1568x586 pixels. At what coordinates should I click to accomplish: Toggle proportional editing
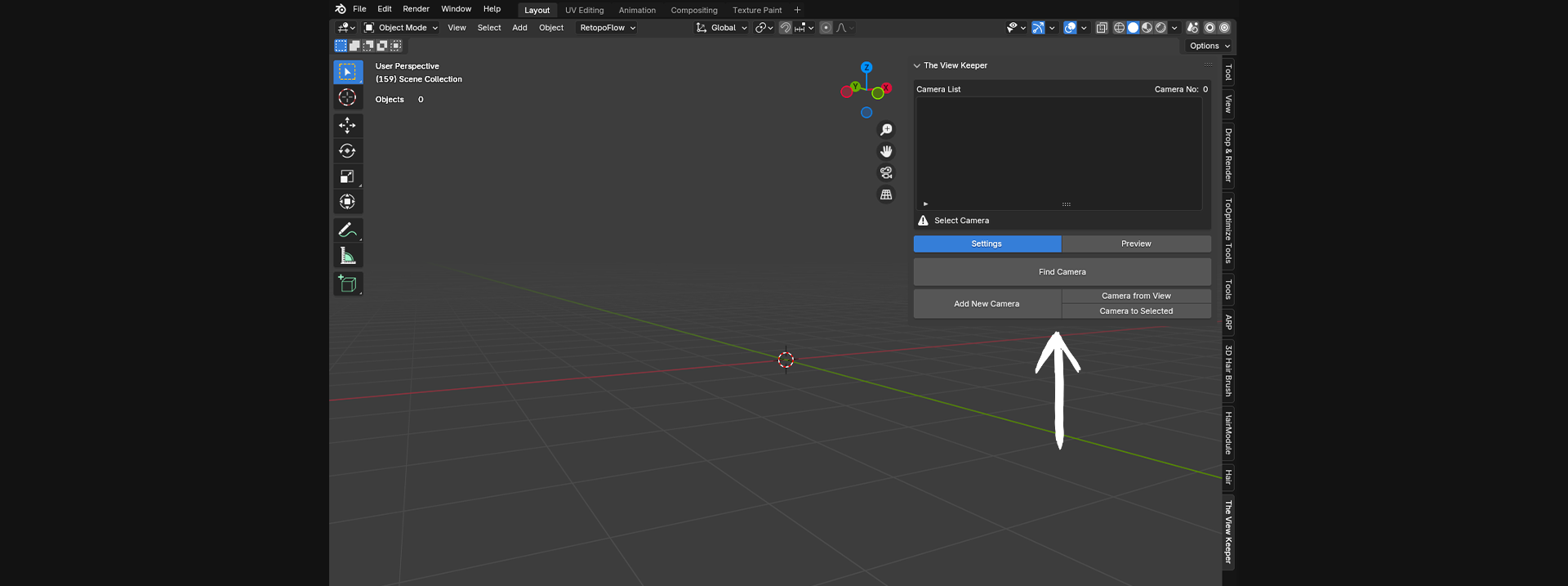click(x=826, y=28)
